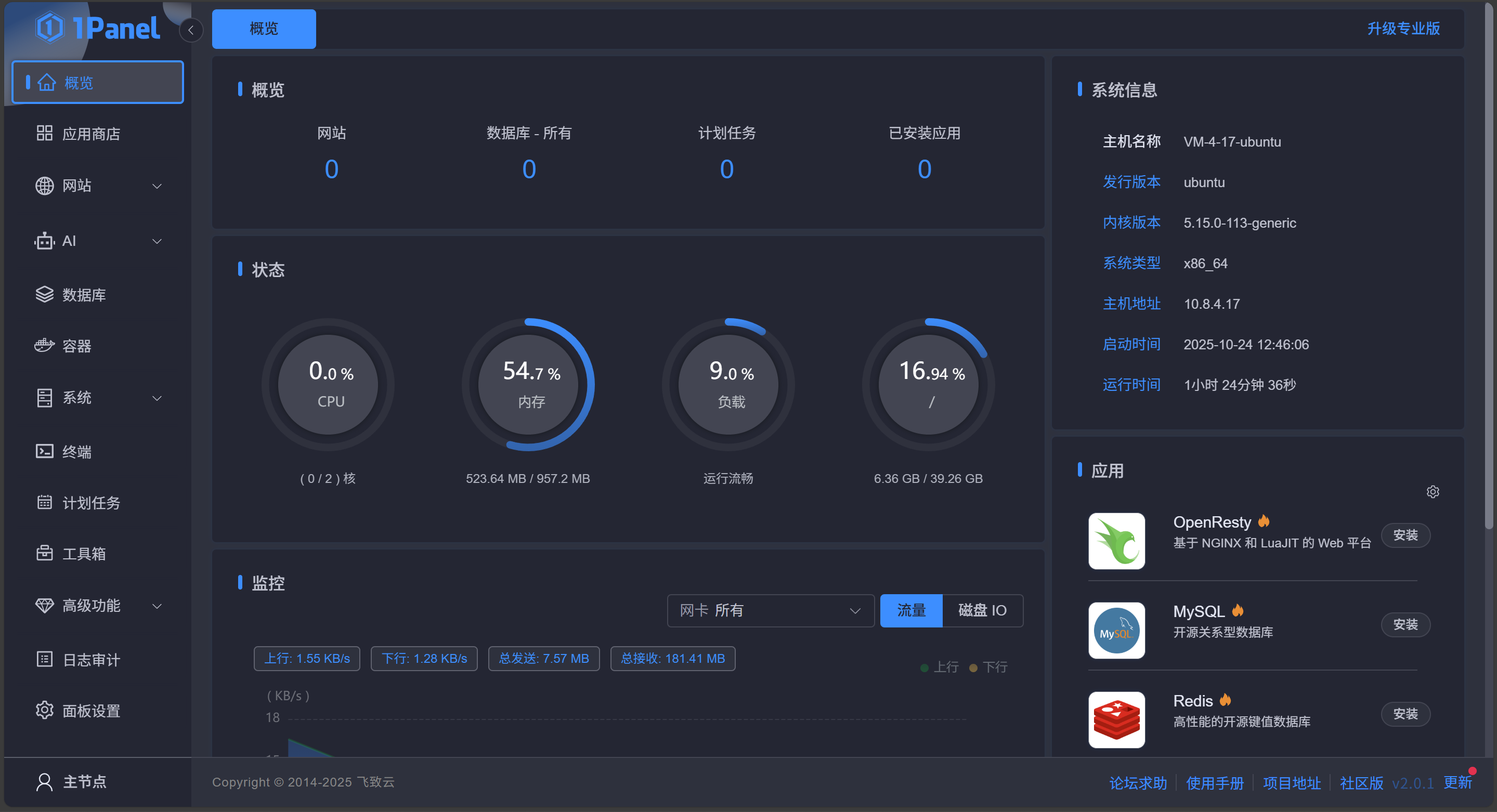Expand the 网站 sidebar submenu
This screenshot has height=812, width=1497.
157,186
